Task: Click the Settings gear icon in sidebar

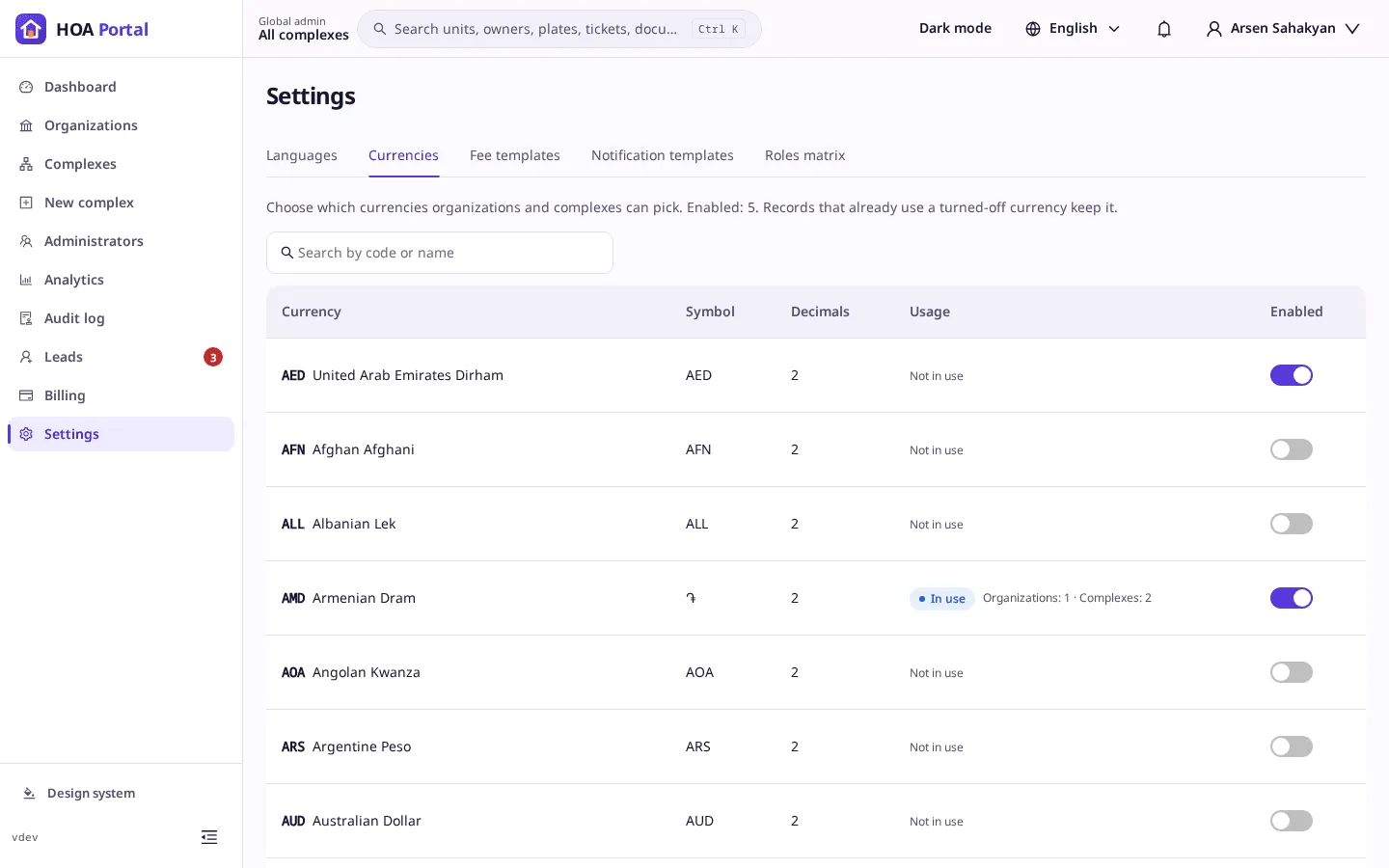Action: pyautogui.click(x=26, y=434)
